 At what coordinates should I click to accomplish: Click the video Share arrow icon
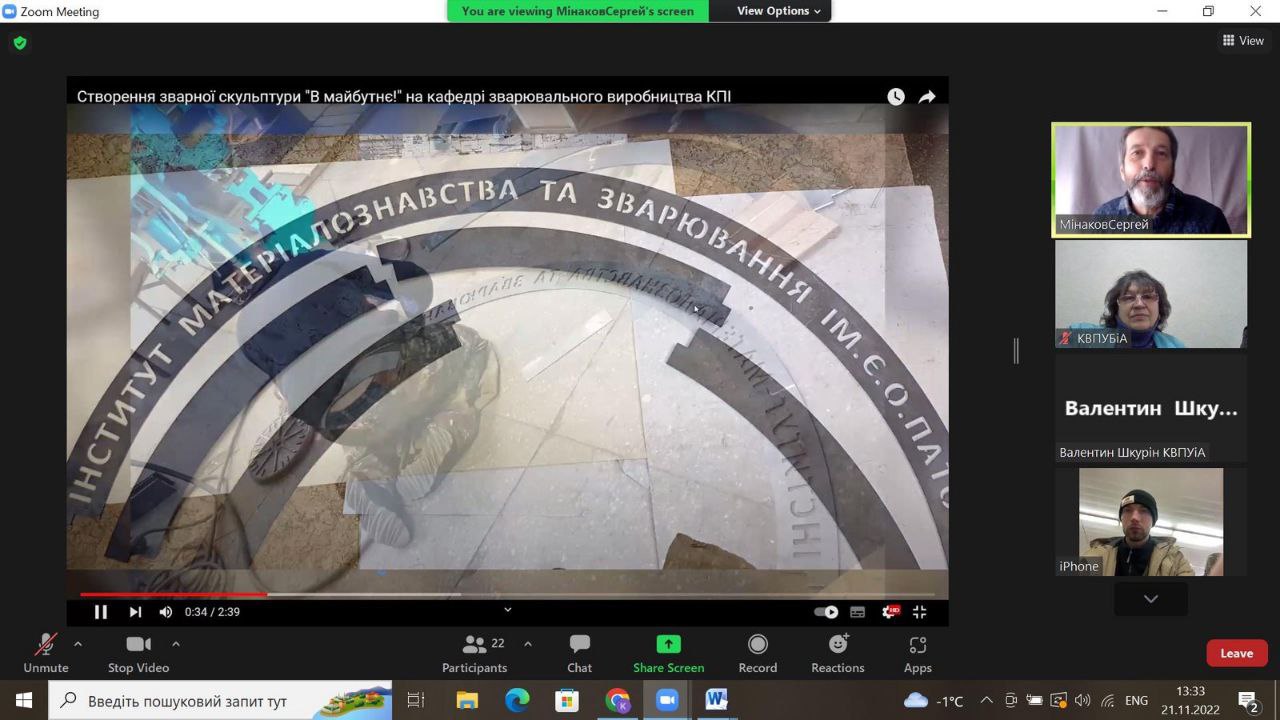coord(927,97)
